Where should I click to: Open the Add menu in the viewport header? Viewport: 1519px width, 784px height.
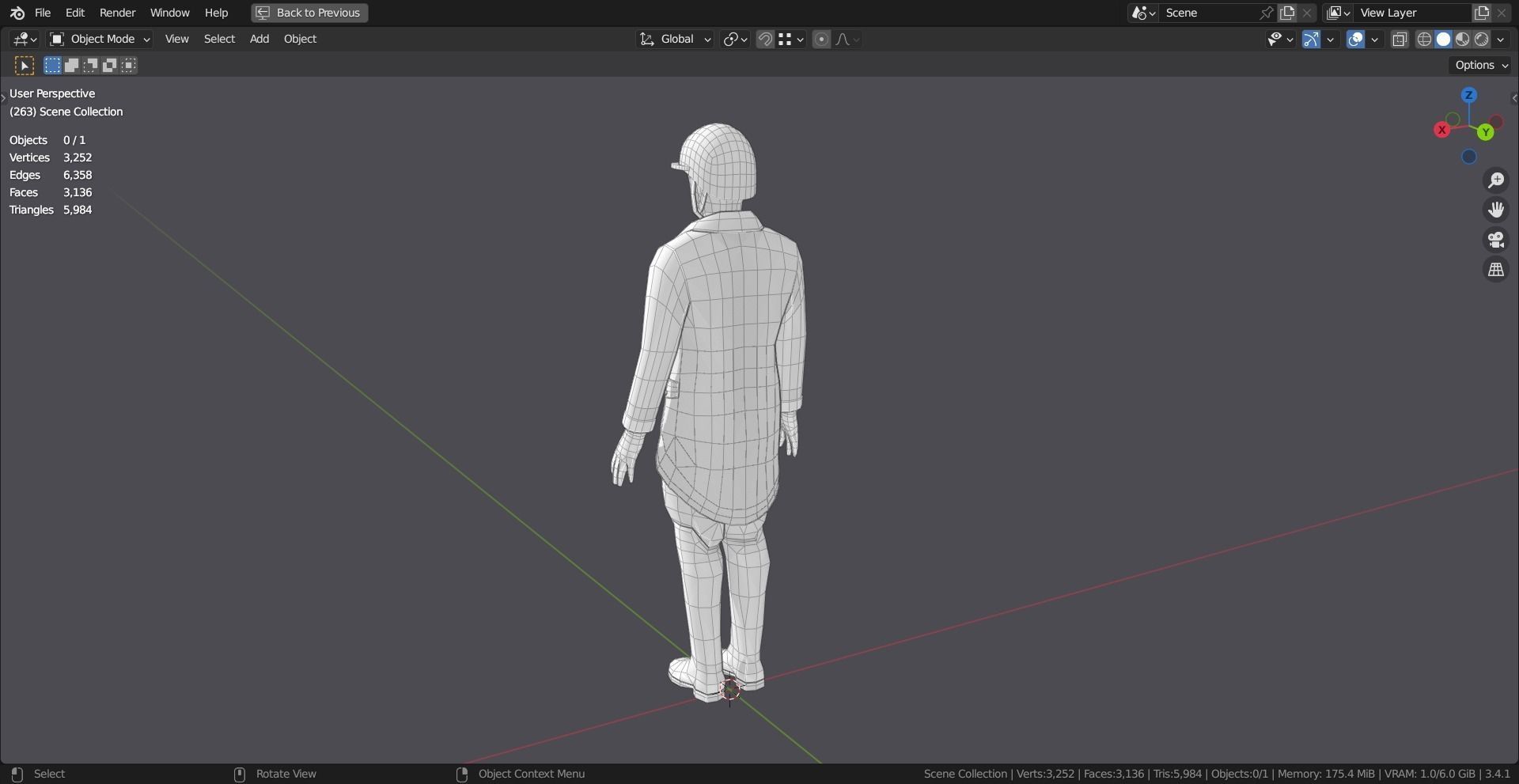pyautogui.click(x=259, y=39)
